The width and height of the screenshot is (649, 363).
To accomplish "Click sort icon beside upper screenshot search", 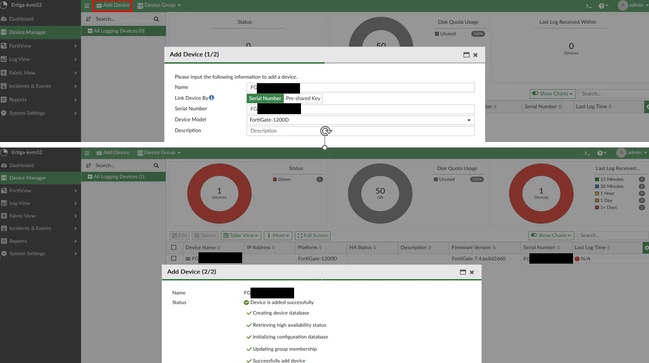I will (x=88, y=19).
